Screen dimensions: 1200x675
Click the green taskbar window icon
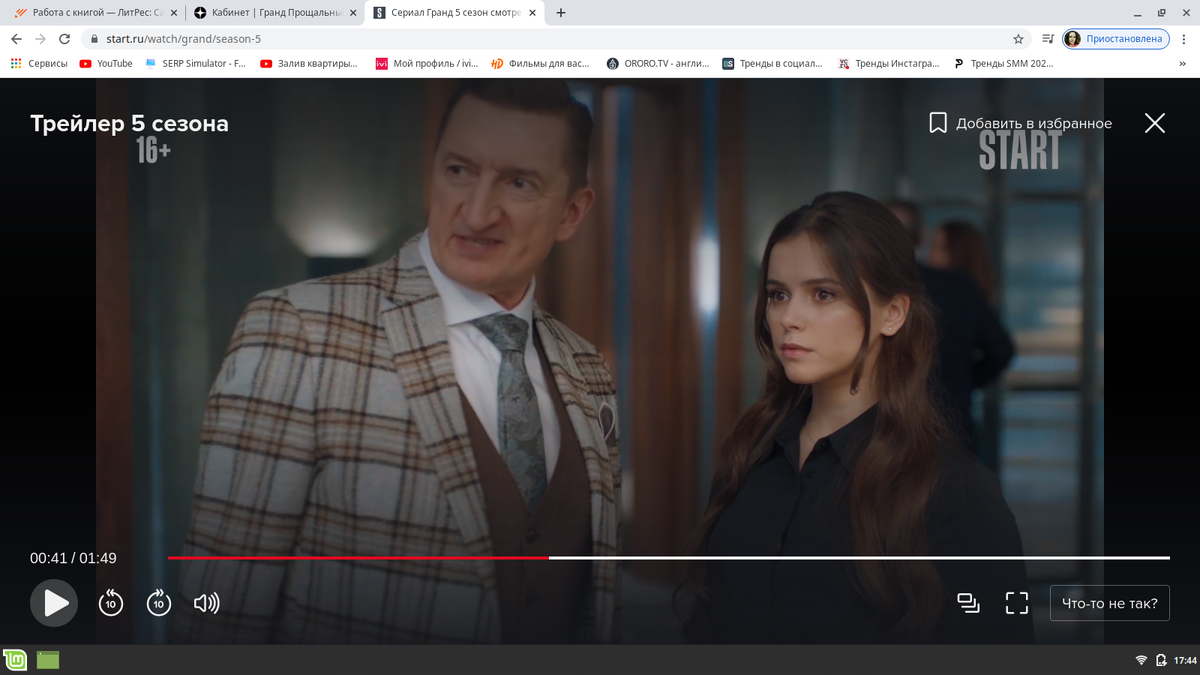[x=48, y=660]
